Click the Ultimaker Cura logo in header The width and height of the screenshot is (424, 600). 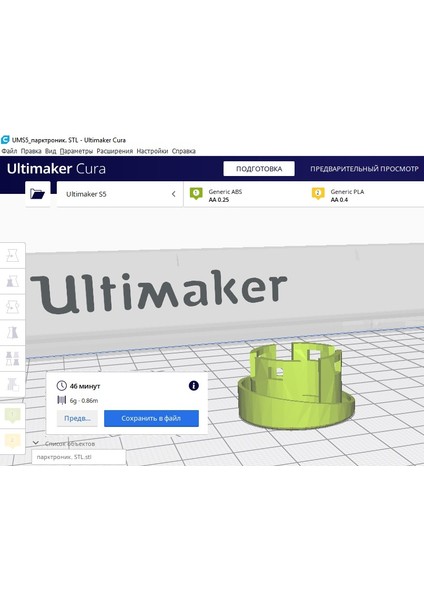click(56, 169)
